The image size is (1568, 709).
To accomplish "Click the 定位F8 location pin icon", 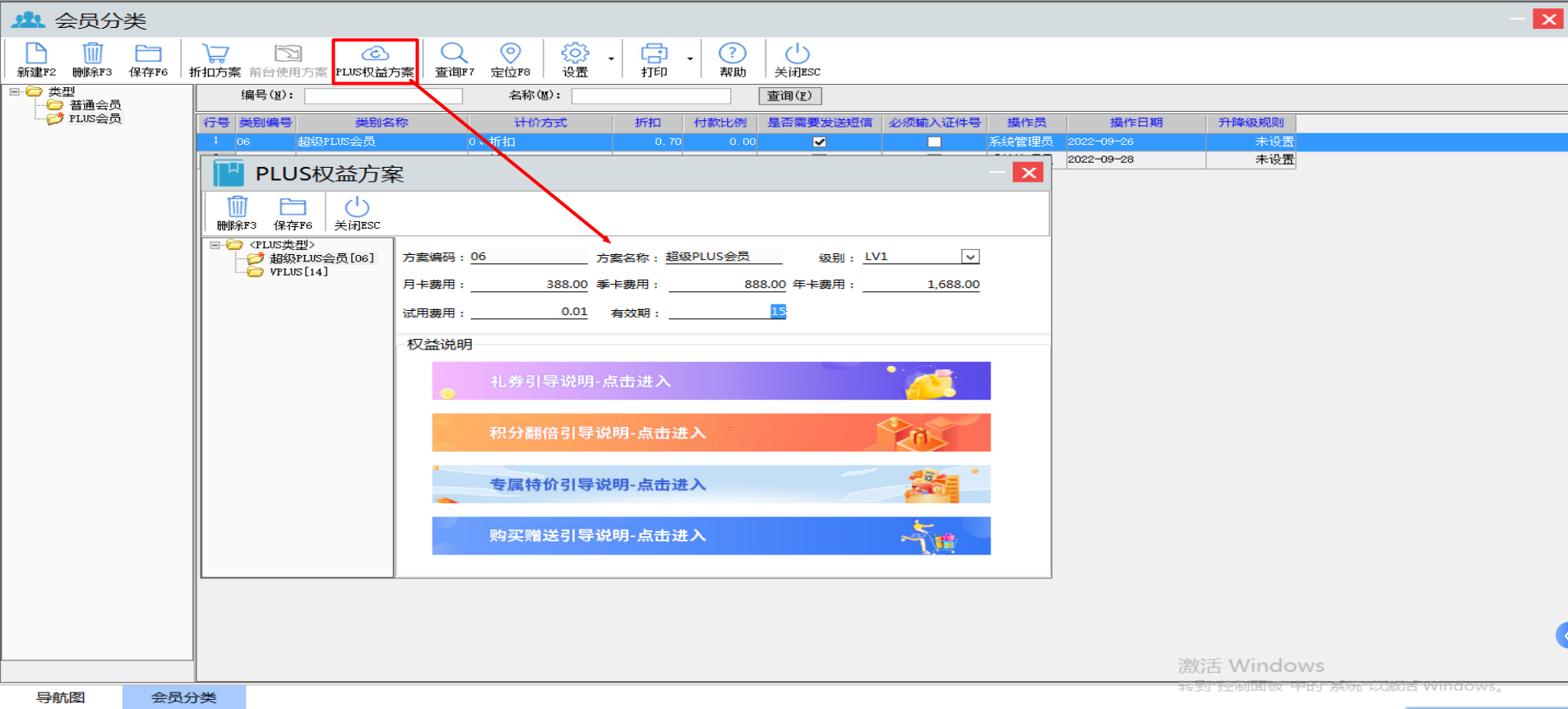I will point(510,55).
